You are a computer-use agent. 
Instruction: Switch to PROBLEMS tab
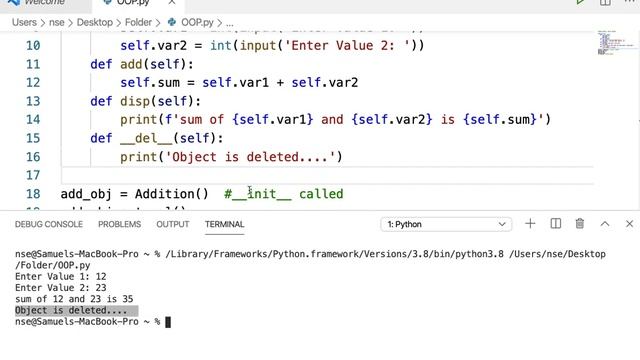click(x=119, y=224)
